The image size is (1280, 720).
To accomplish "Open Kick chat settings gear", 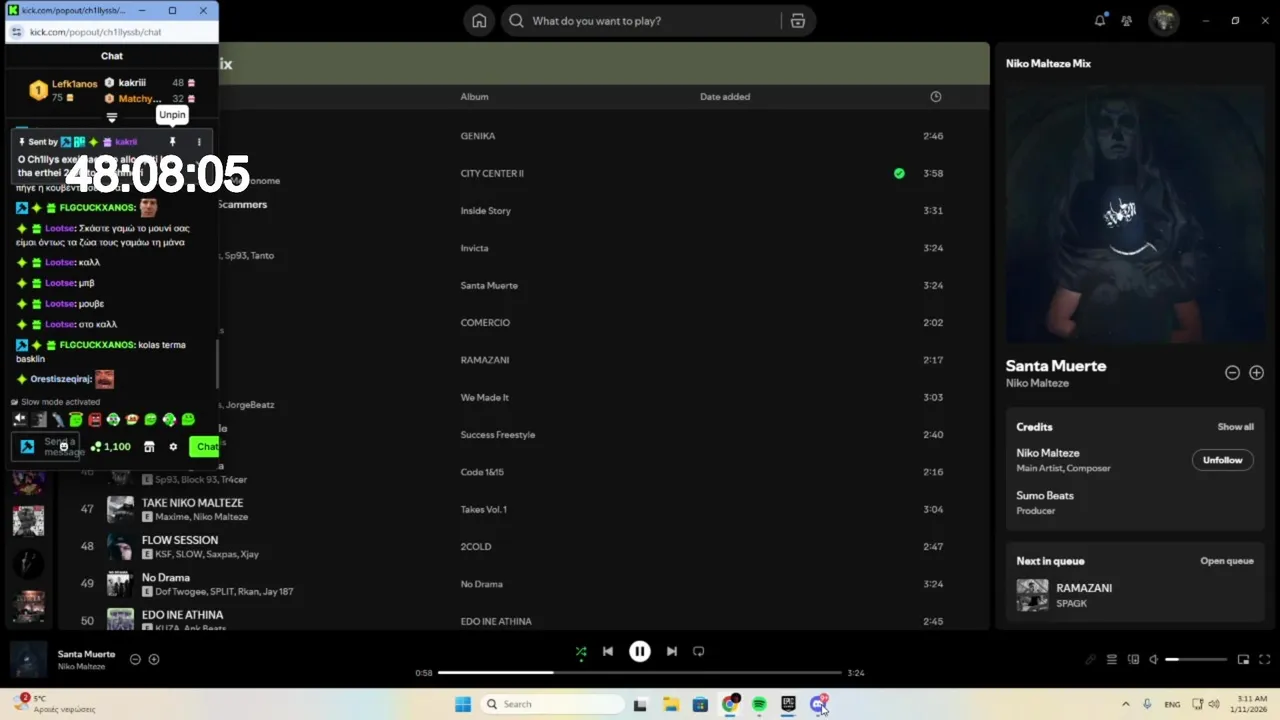I will [173, 447].
